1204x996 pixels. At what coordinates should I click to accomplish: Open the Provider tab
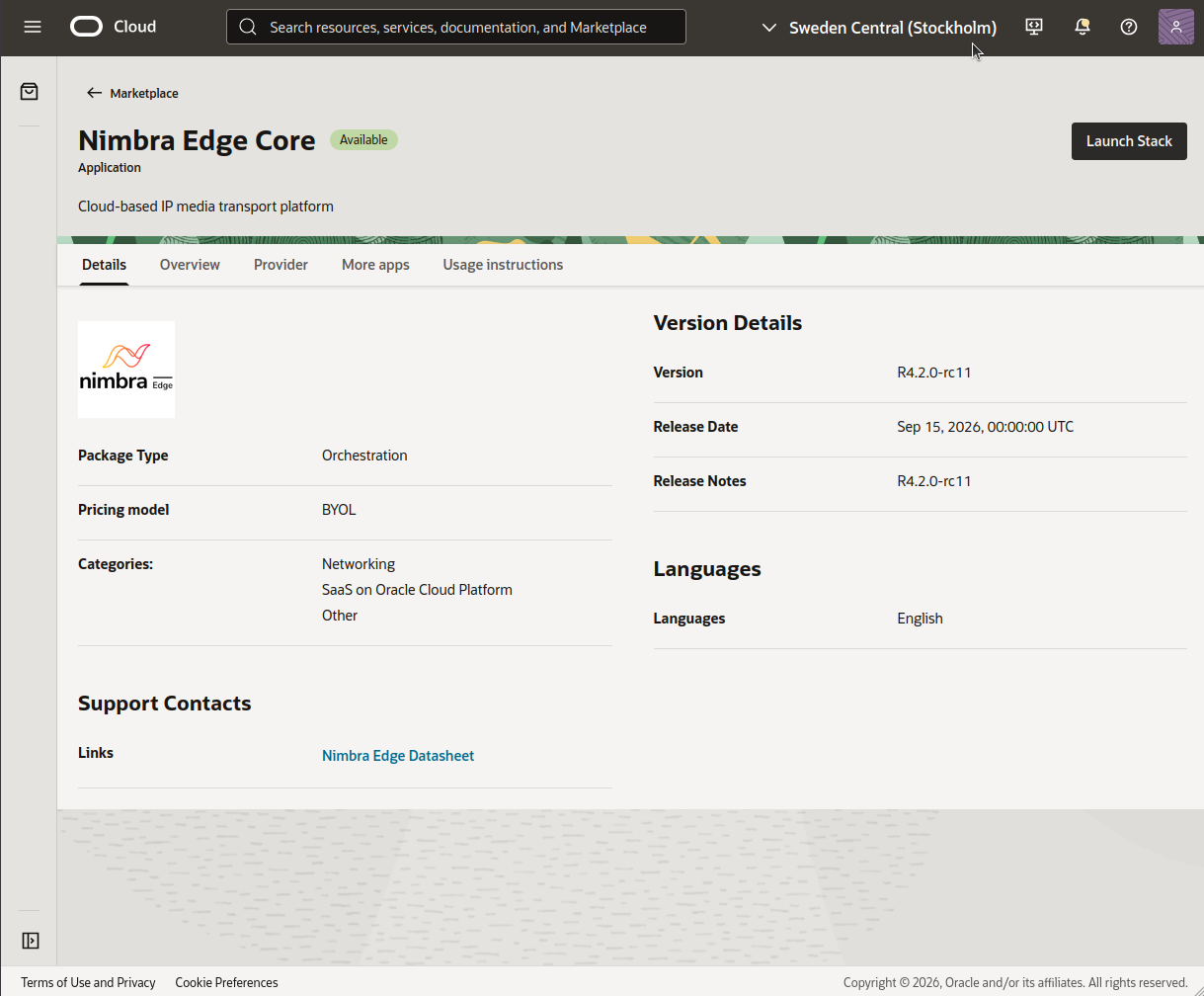click(281, 265)
